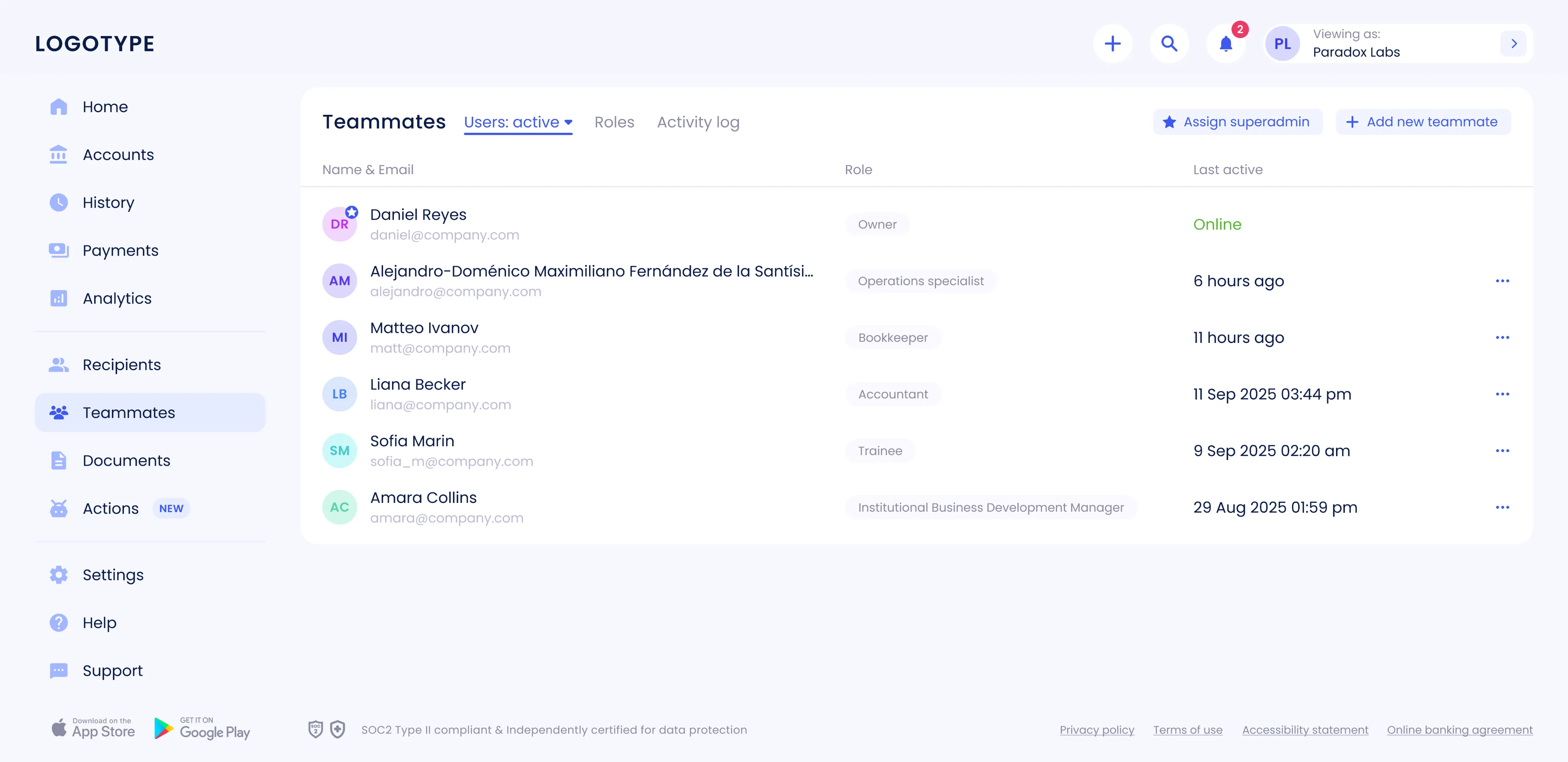The image size is (1568, 762).
Task: Click Assign superadmin button
Action: click(1238, 122)
